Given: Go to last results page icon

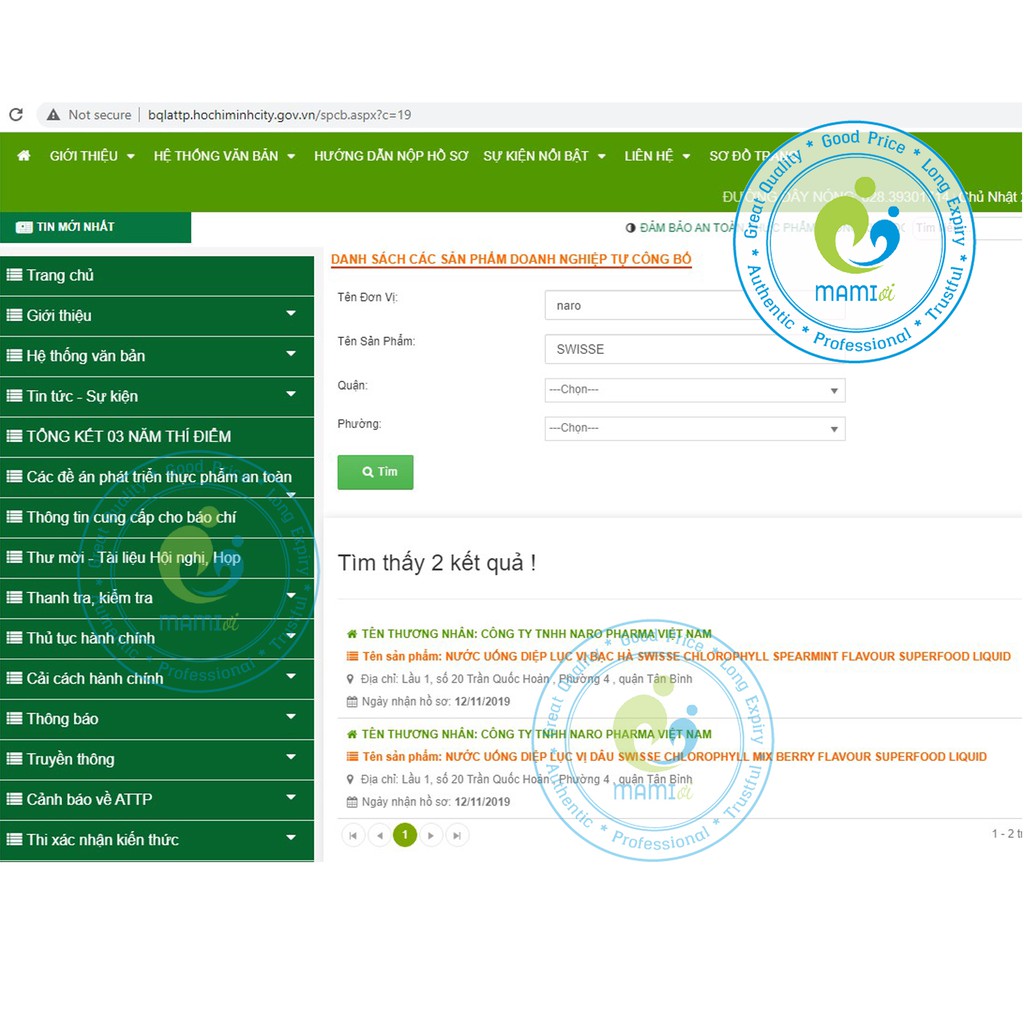Looking at the screenshot, I should [x=457, y=835].
